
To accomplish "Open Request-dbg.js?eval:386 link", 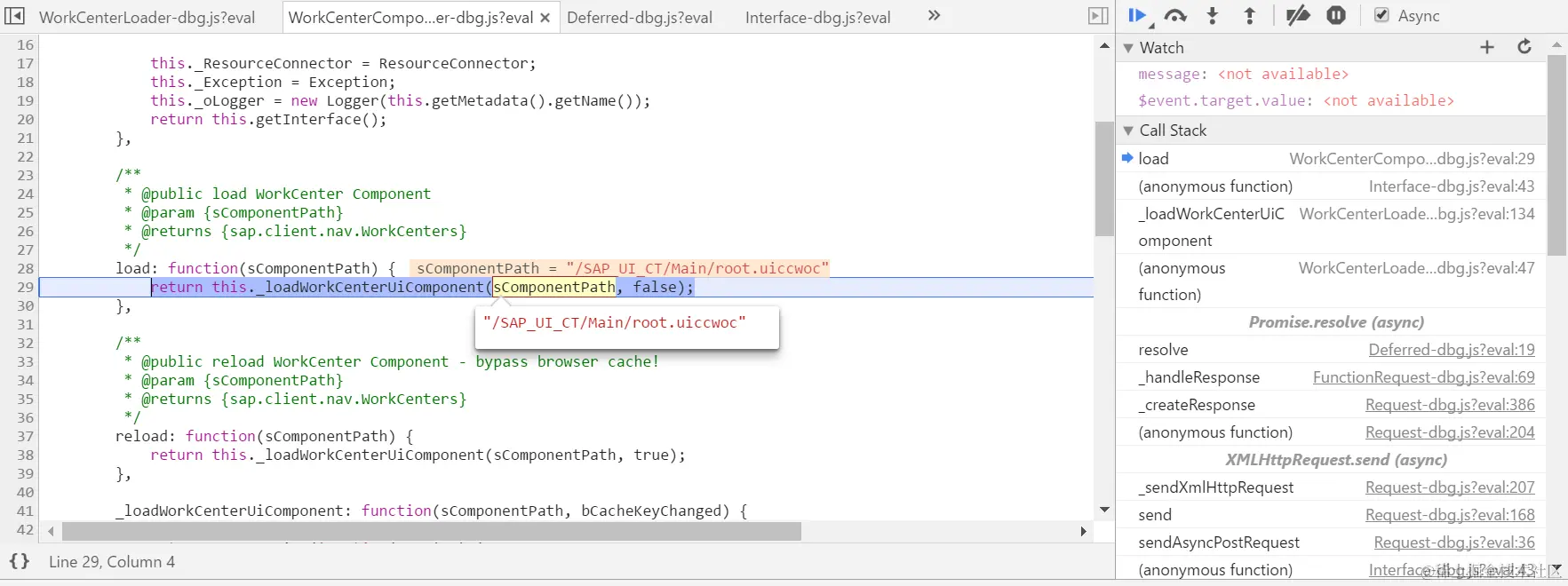I will coord(1450,405).
